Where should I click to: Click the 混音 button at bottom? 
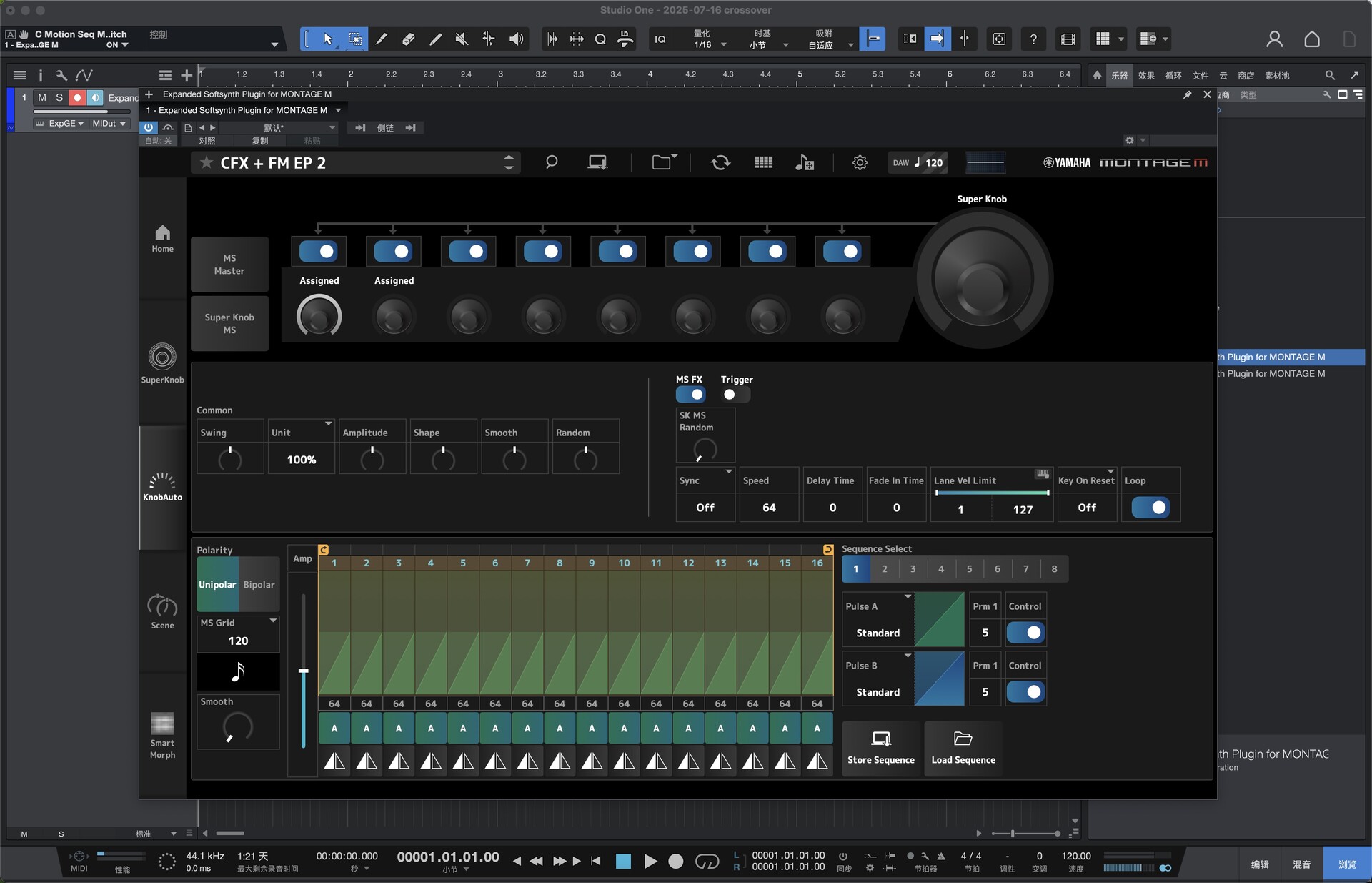pos(1301,864)
